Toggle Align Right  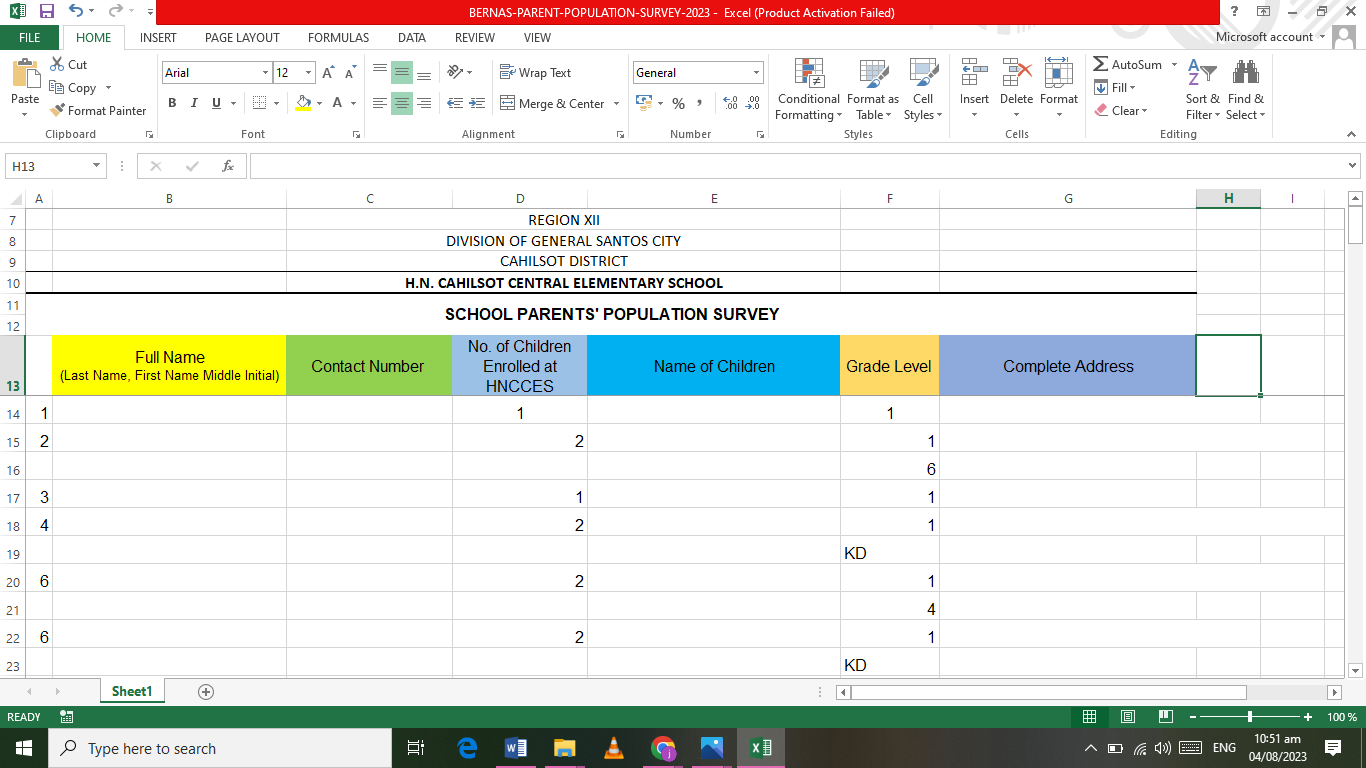click(x=424, y=103)
